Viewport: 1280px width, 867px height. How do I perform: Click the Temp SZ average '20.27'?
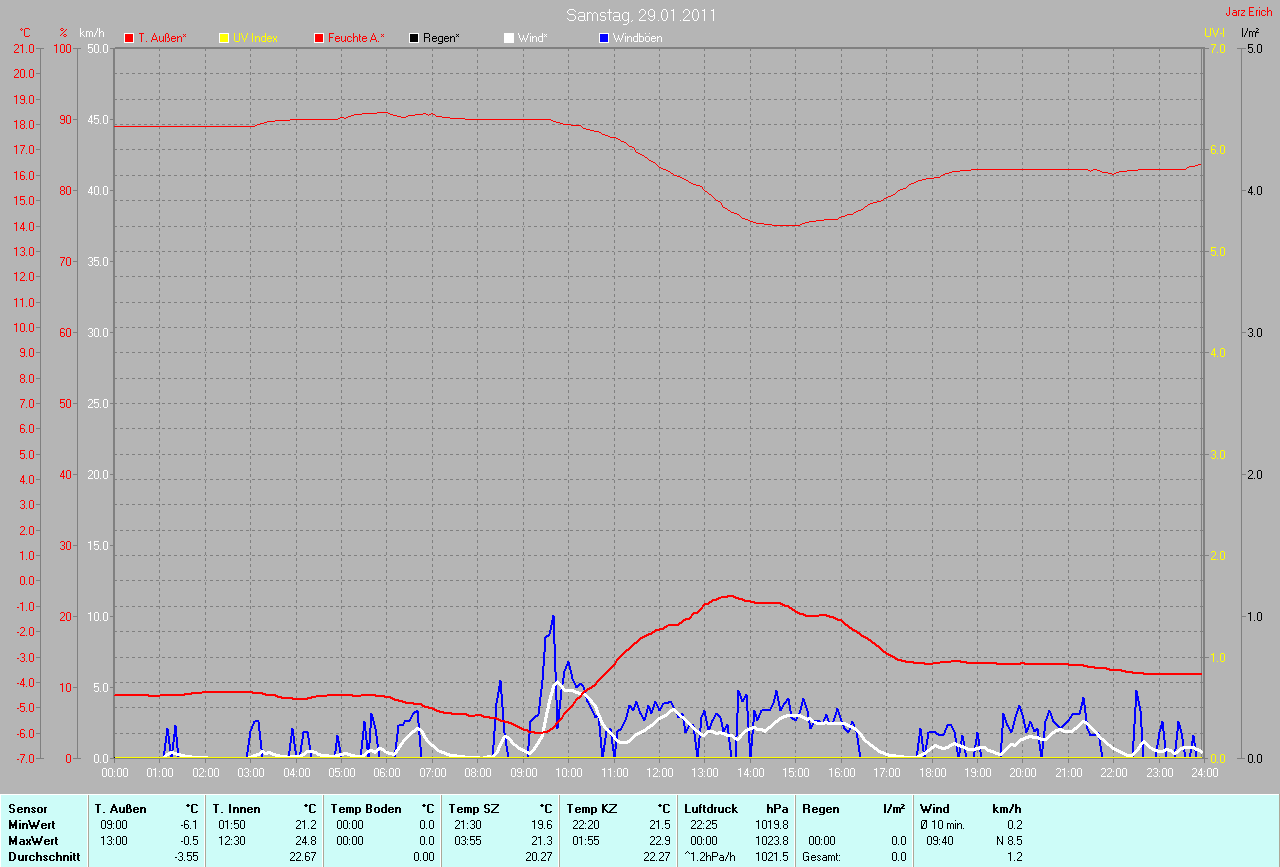(x=540, y=857)
